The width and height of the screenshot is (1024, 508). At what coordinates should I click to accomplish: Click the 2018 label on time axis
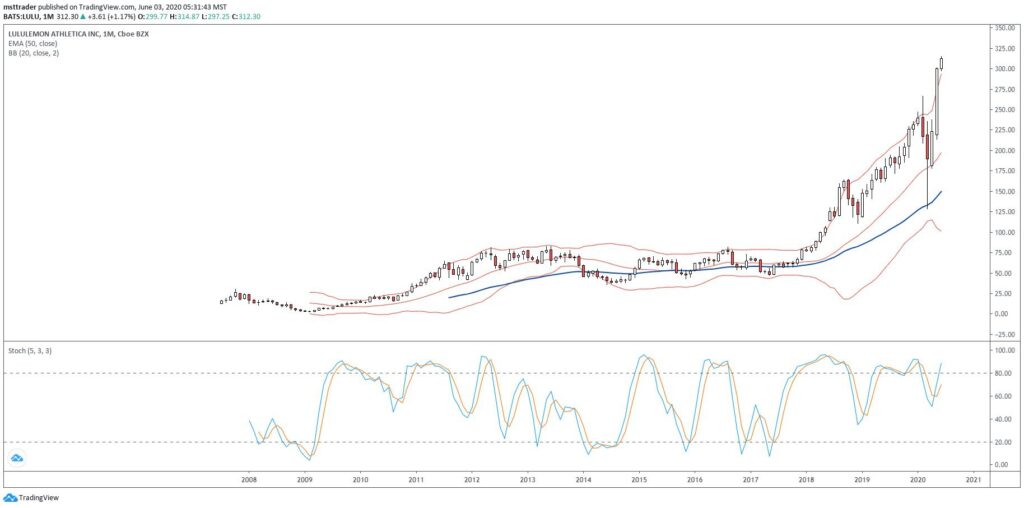pyautogui.click(x=806, y=479)
